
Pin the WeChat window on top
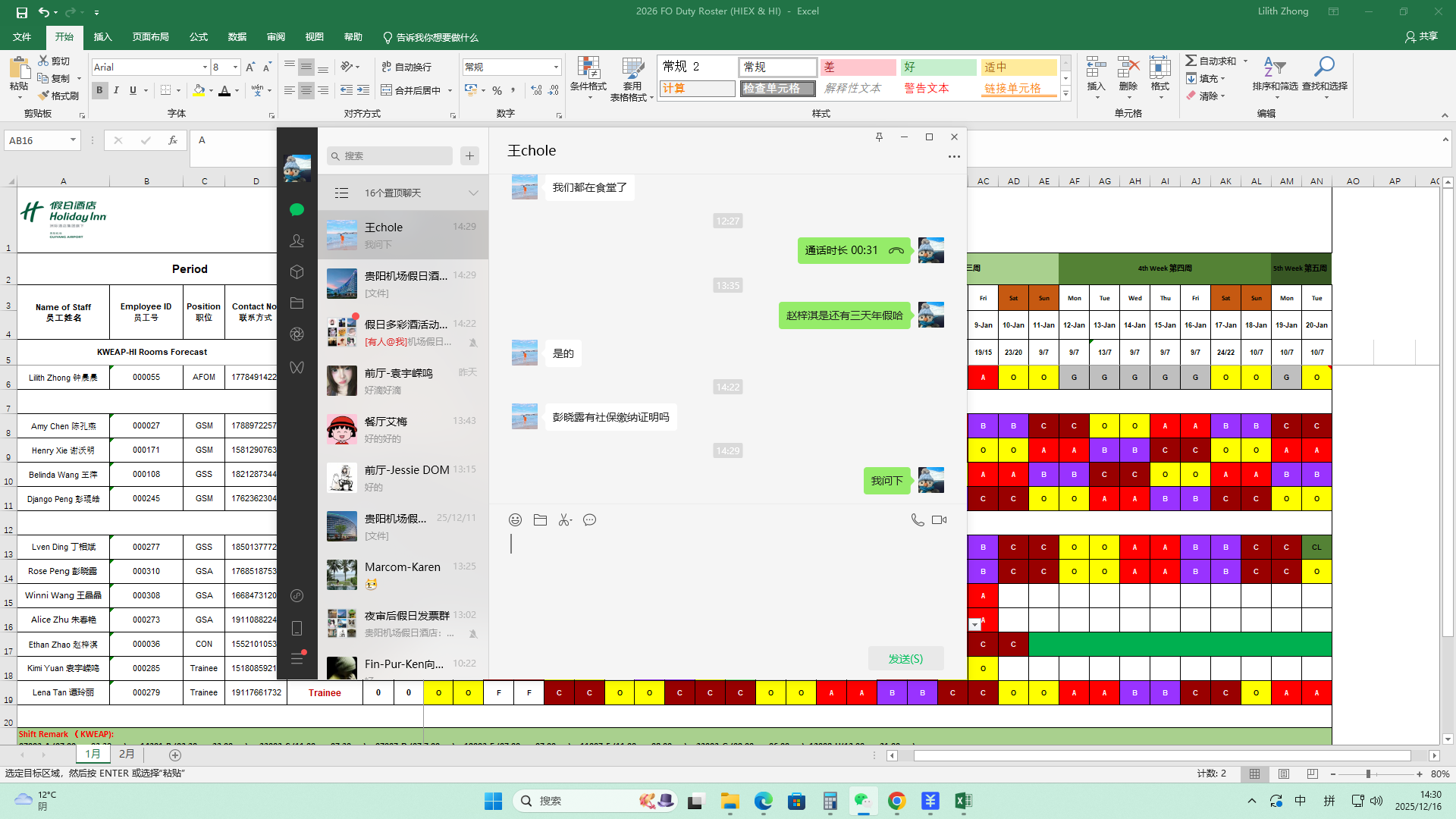click(x=879, y=137)
